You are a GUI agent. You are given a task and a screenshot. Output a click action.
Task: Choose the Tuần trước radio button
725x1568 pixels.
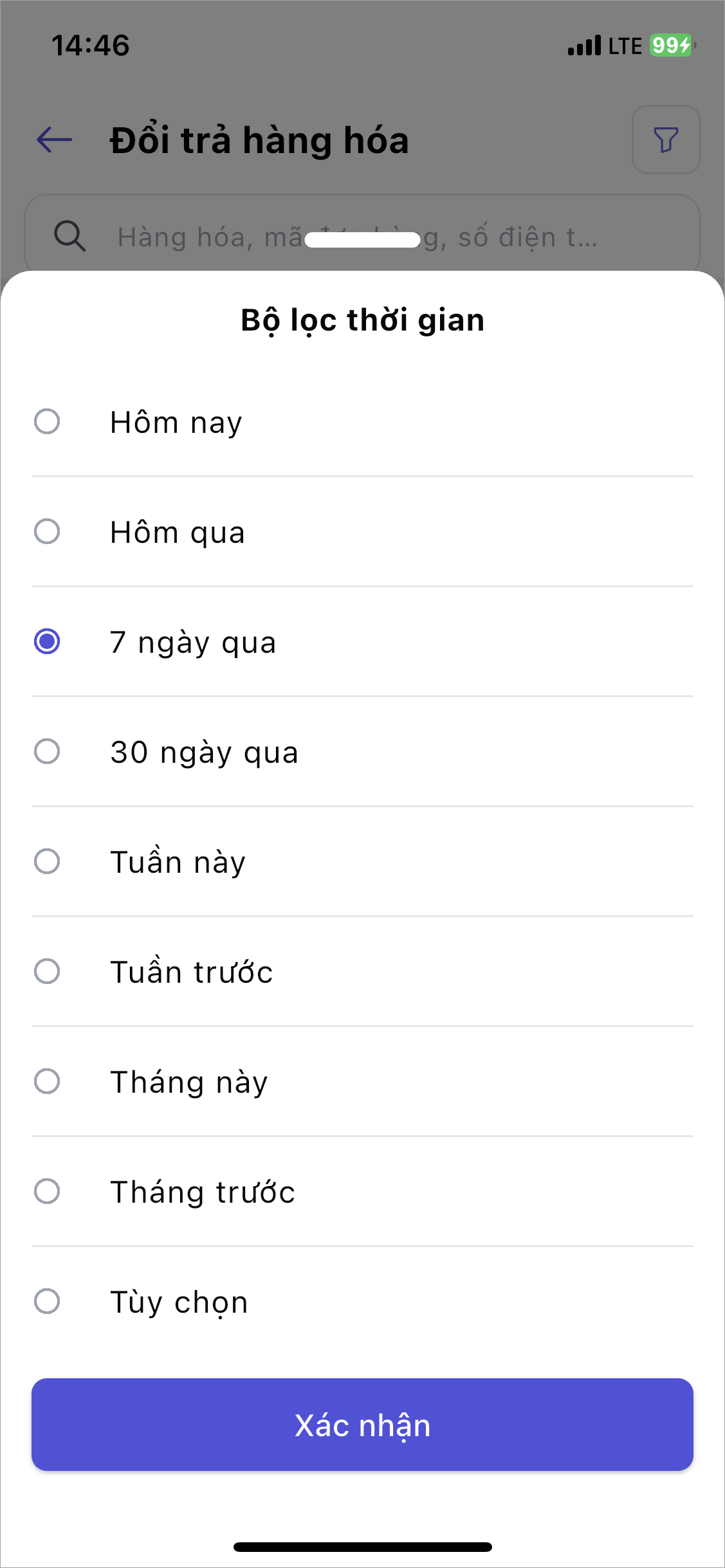point(47,972)
